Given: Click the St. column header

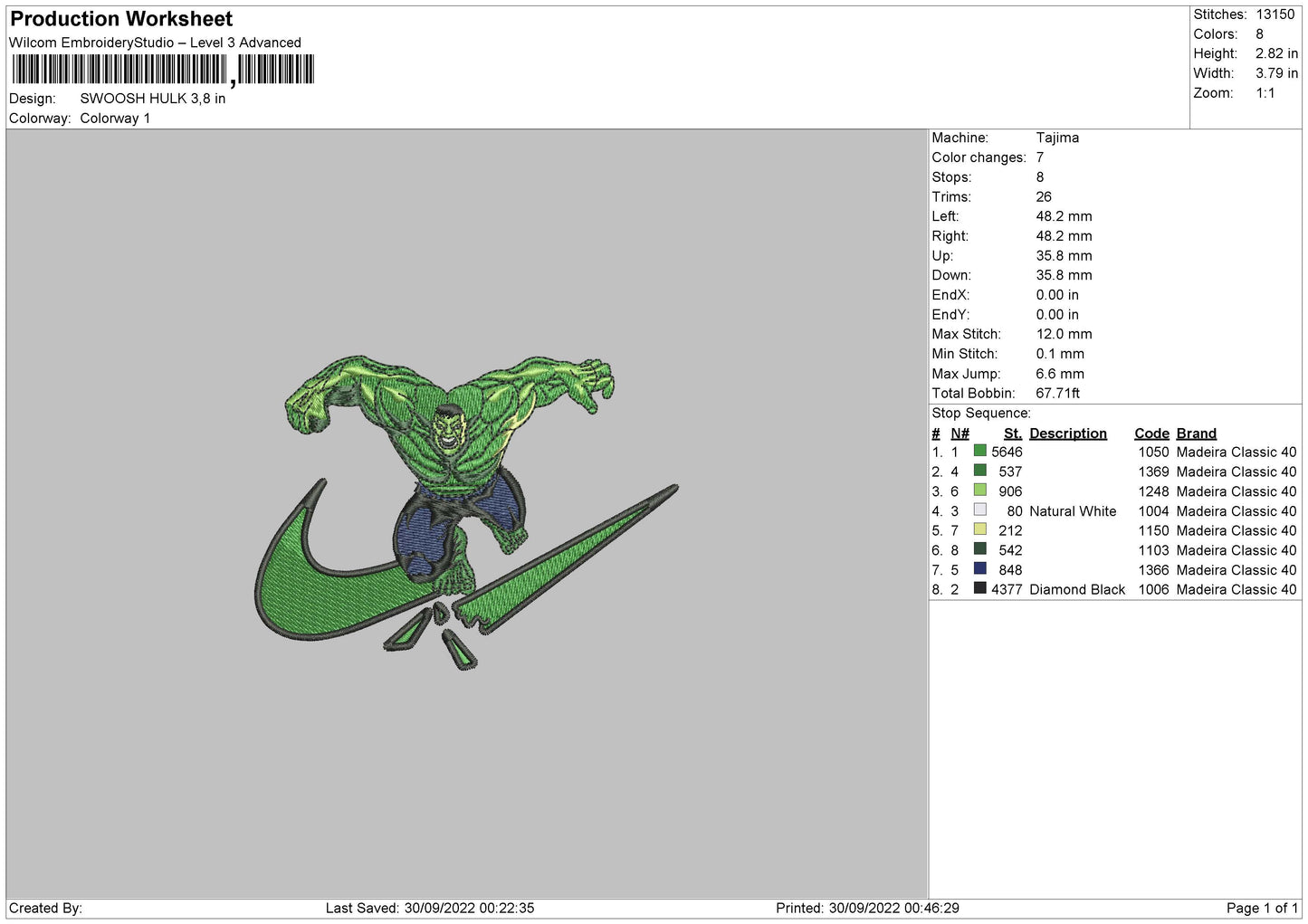Looking at the screenshot, I should (1012, 433).
